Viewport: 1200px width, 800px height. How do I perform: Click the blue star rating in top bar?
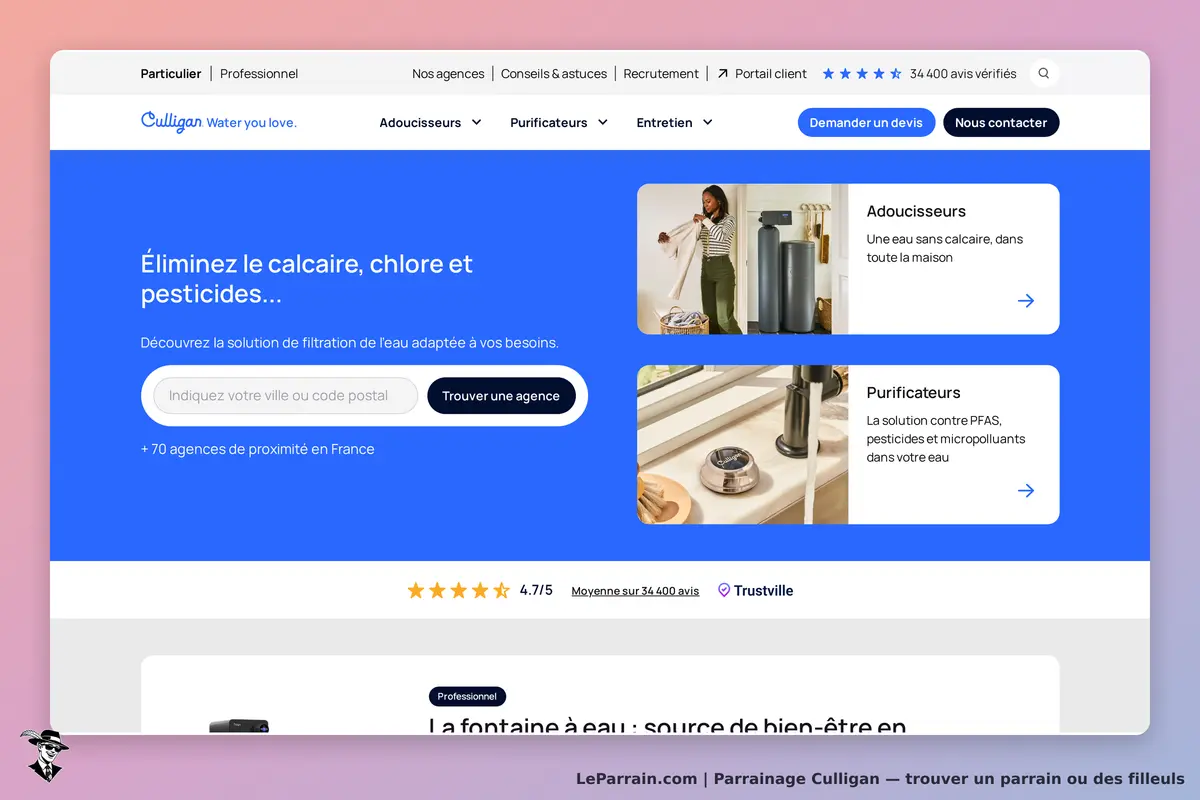(x=862, y=73)
